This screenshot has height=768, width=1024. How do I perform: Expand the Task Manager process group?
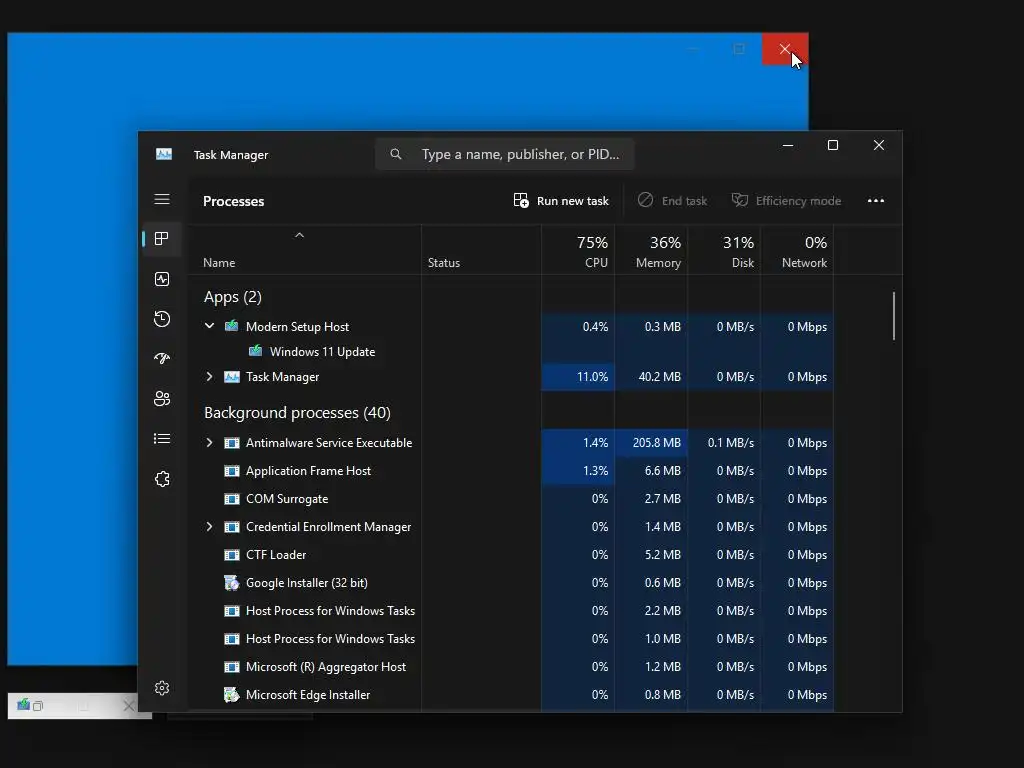[x=209, y=377]
